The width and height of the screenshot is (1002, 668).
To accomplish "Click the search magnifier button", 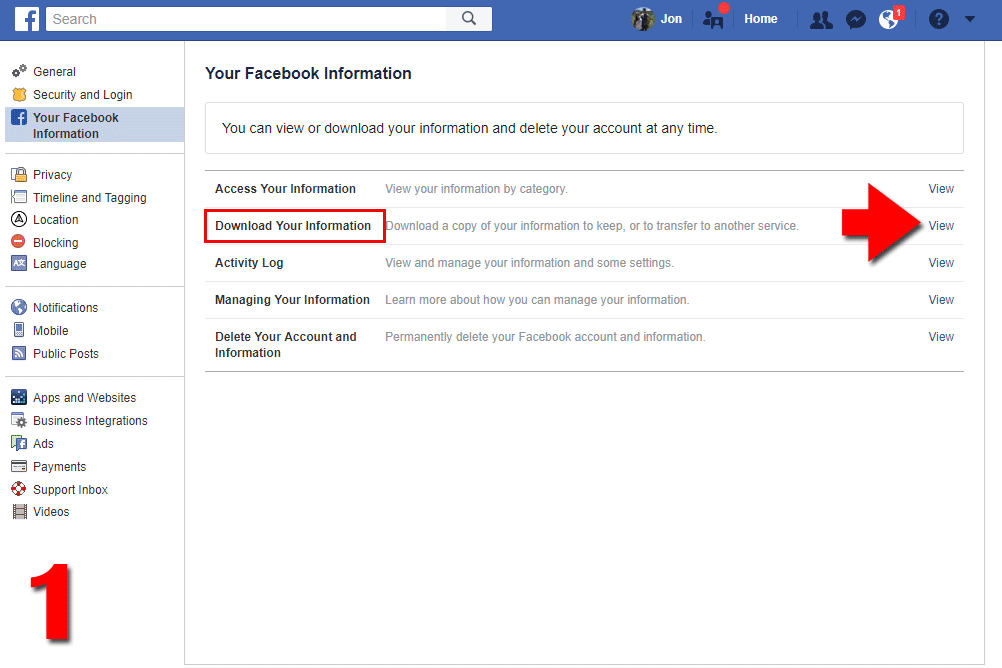I will (469, 18).
